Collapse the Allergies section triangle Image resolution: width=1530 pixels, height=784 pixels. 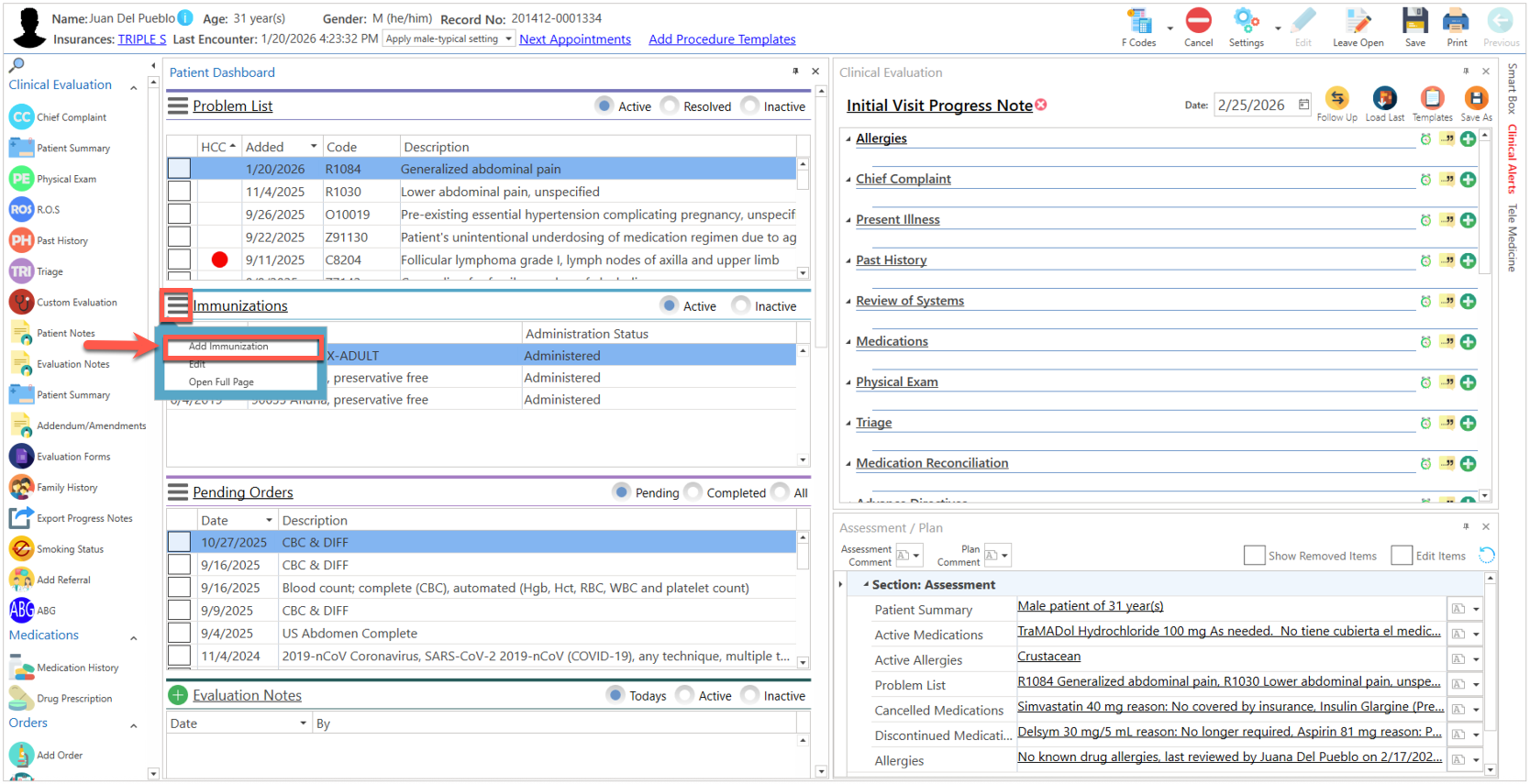click(848, 139)
